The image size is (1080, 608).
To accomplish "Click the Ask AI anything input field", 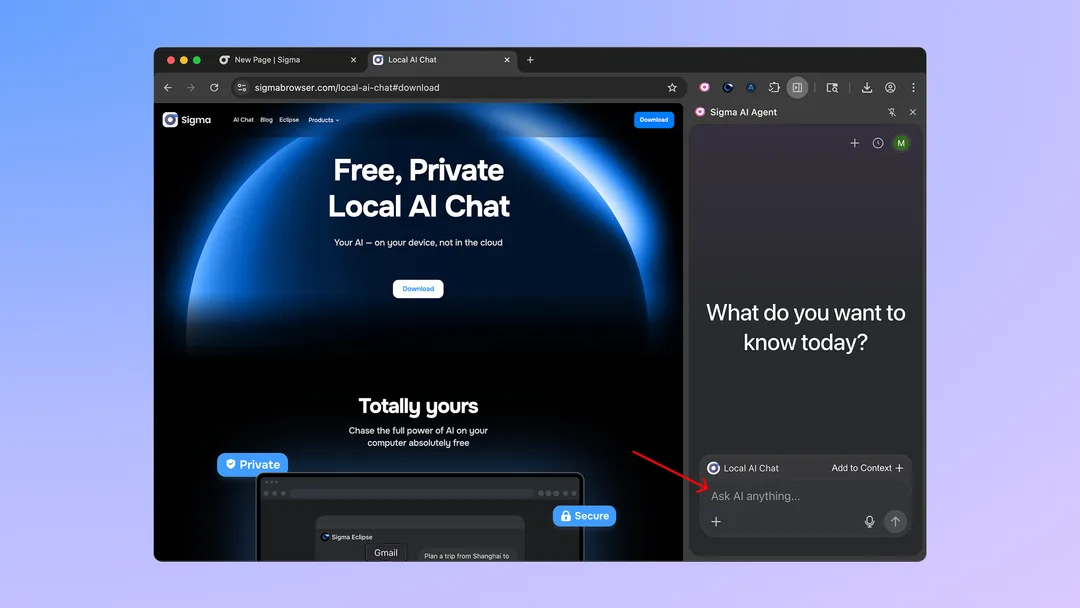I will coord(805,496).
